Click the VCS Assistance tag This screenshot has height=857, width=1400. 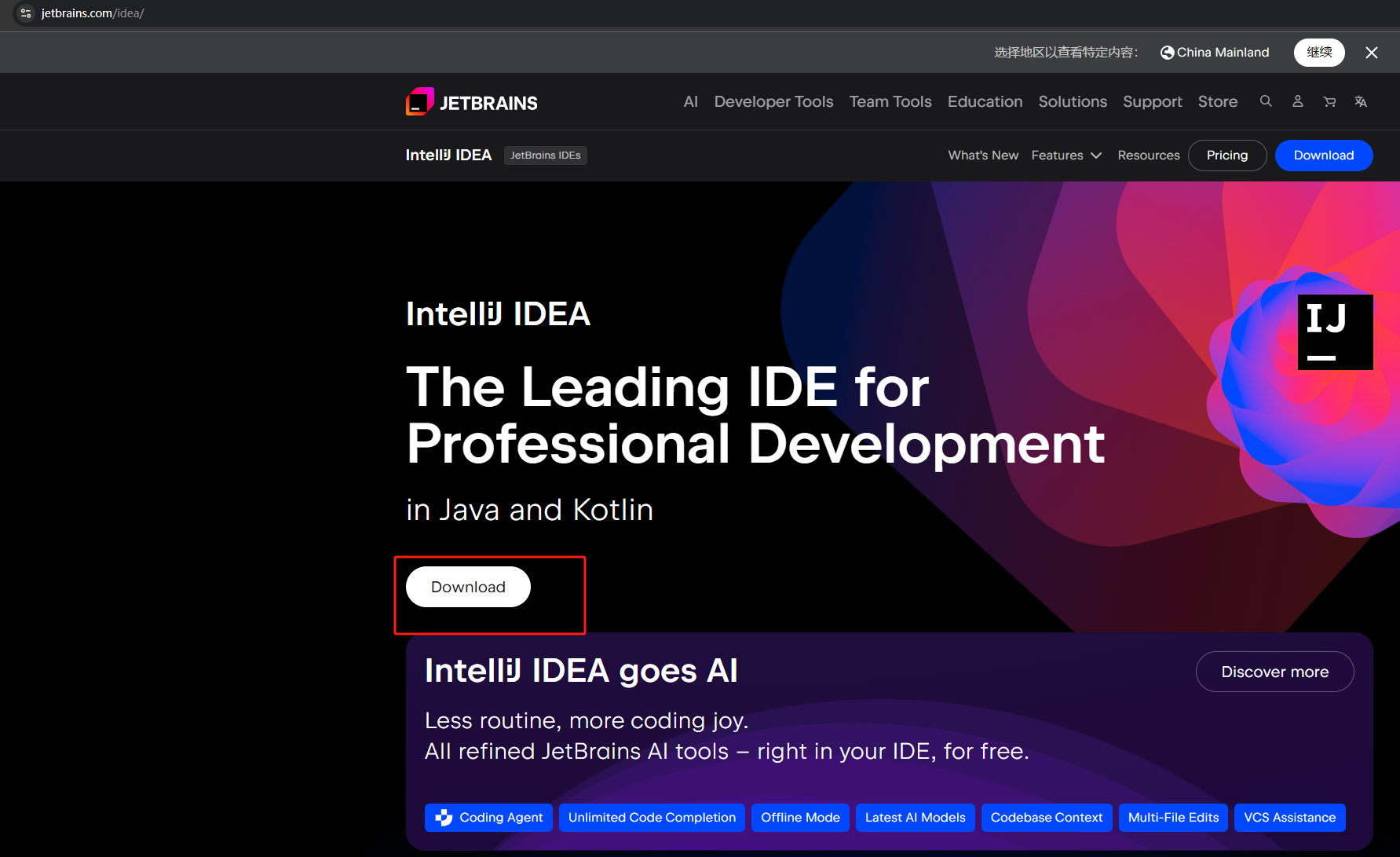tap(1290, 818)
